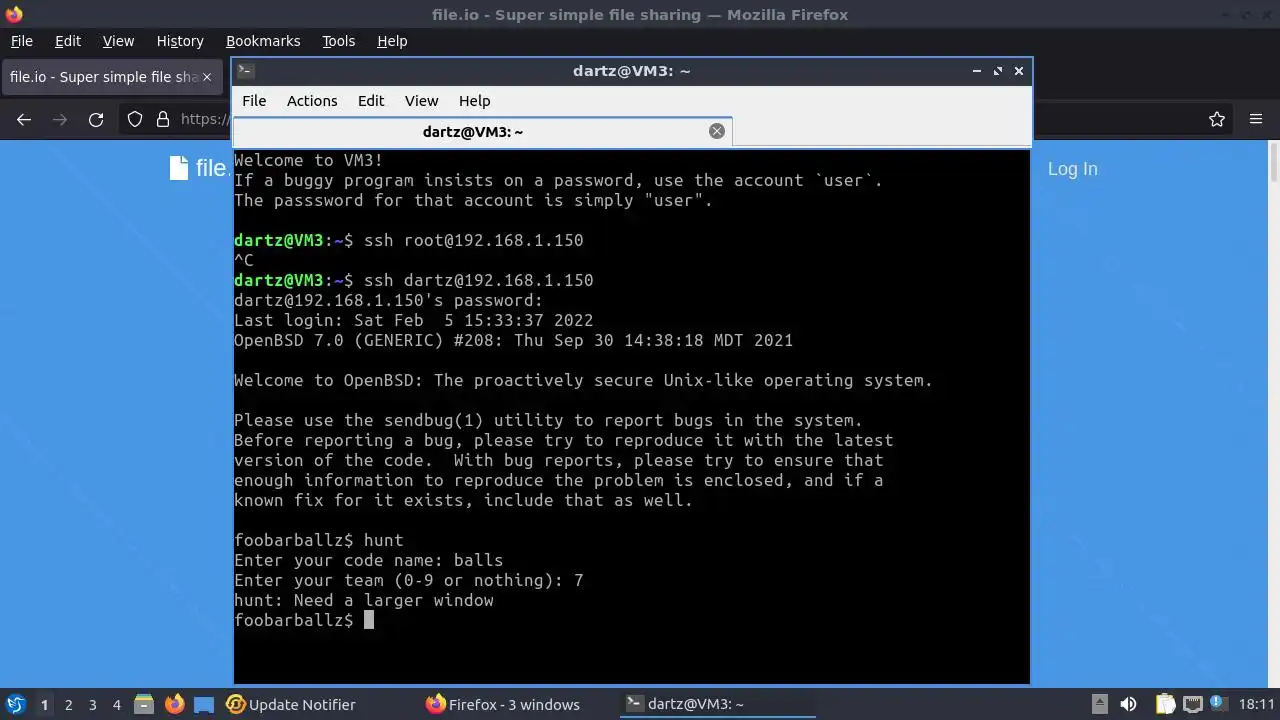Click the Log In link on file.io
This screenshot has width=1280, height=720.
click(1072, 169)
